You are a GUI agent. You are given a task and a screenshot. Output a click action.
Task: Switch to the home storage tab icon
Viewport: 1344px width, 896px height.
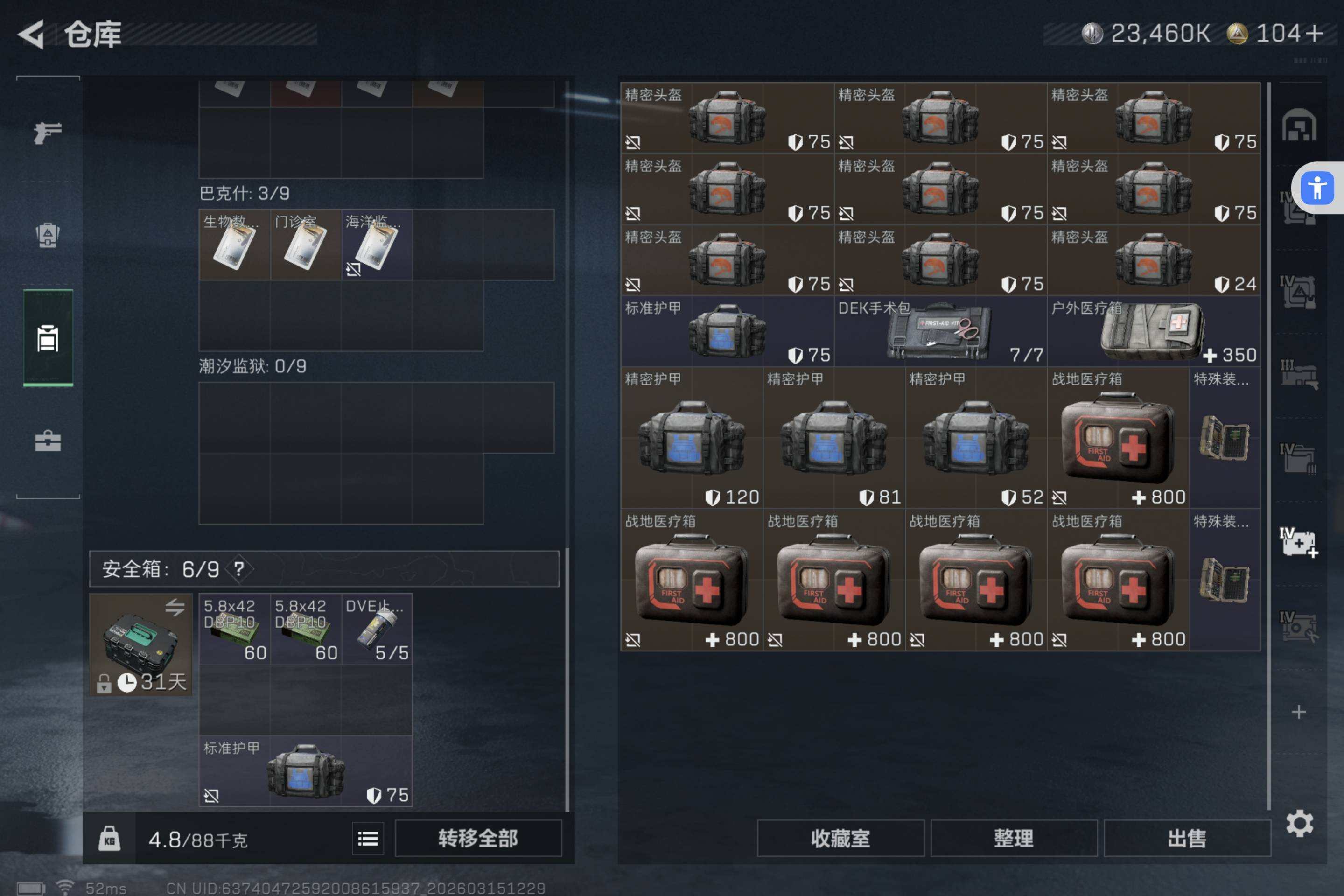(1299, 125)
